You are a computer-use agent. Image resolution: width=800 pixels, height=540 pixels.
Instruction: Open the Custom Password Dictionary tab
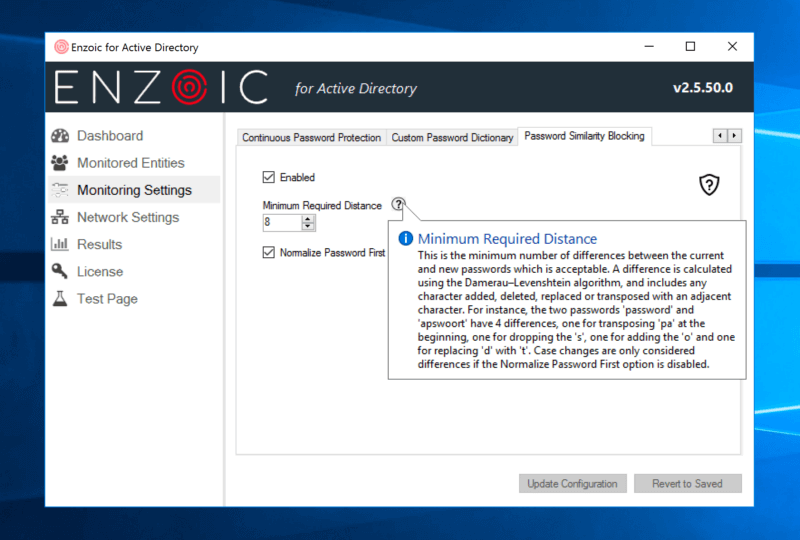452,137
